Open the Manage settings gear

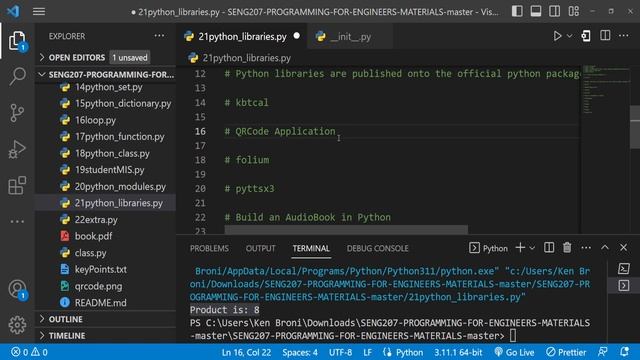17,325
